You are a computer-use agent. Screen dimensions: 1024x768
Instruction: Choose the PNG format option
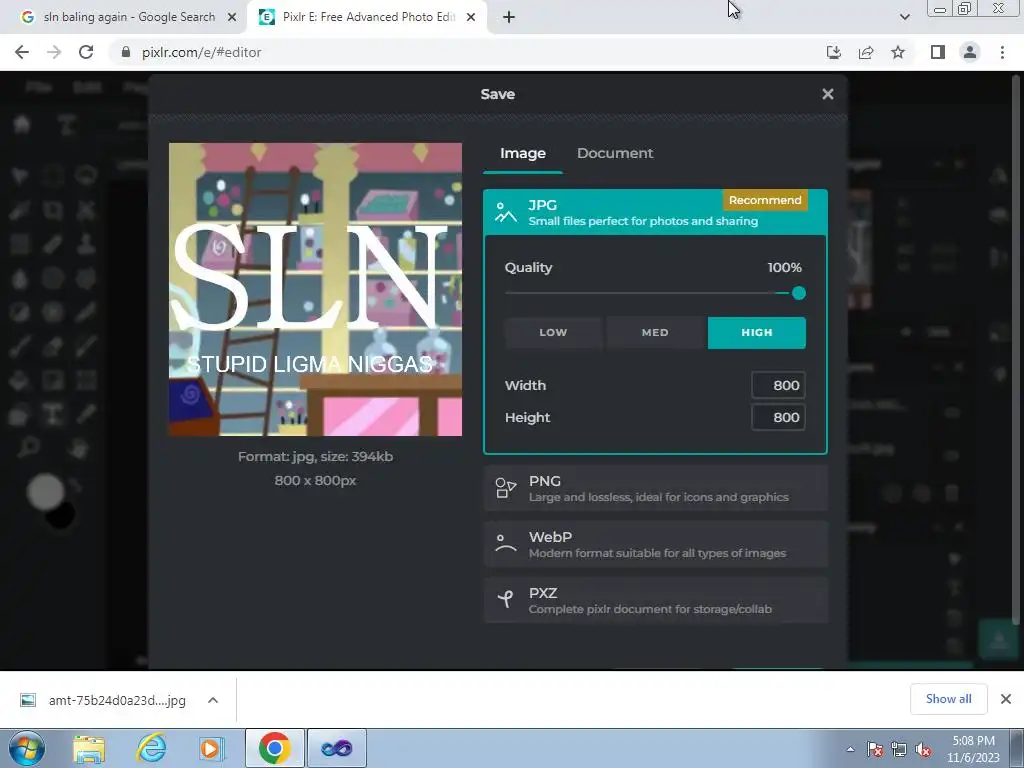click(655, 488)
